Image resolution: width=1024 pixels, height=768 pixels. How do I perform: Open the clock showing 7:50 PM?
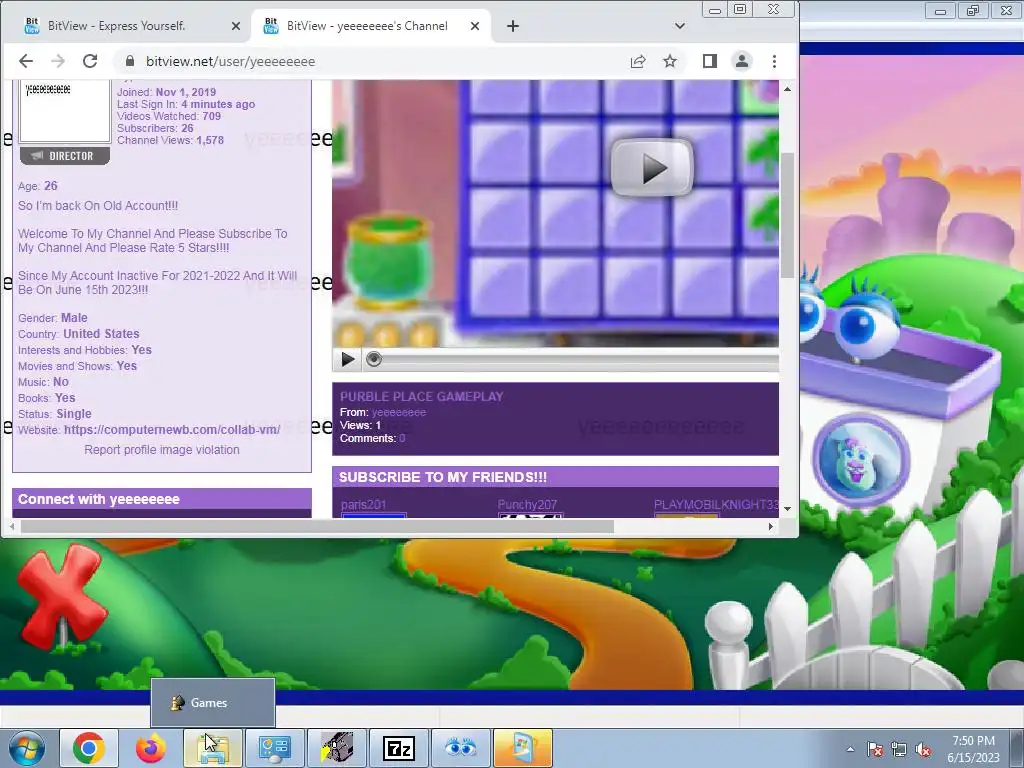click(x=973, y=749)
